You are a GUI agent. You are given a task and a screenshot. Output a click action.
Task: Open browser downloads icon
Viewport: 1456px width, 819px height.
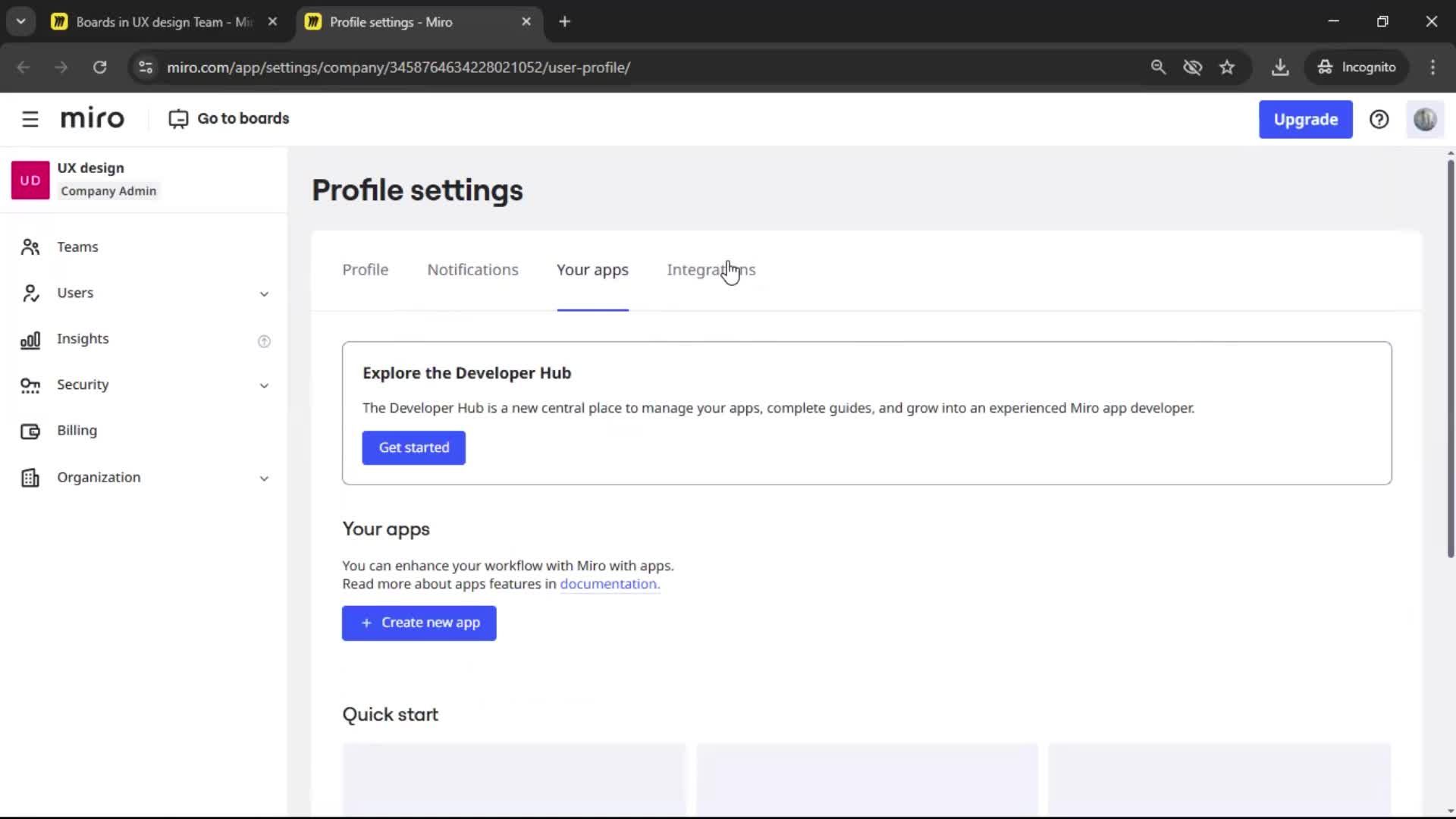[x=1280, y=67]
